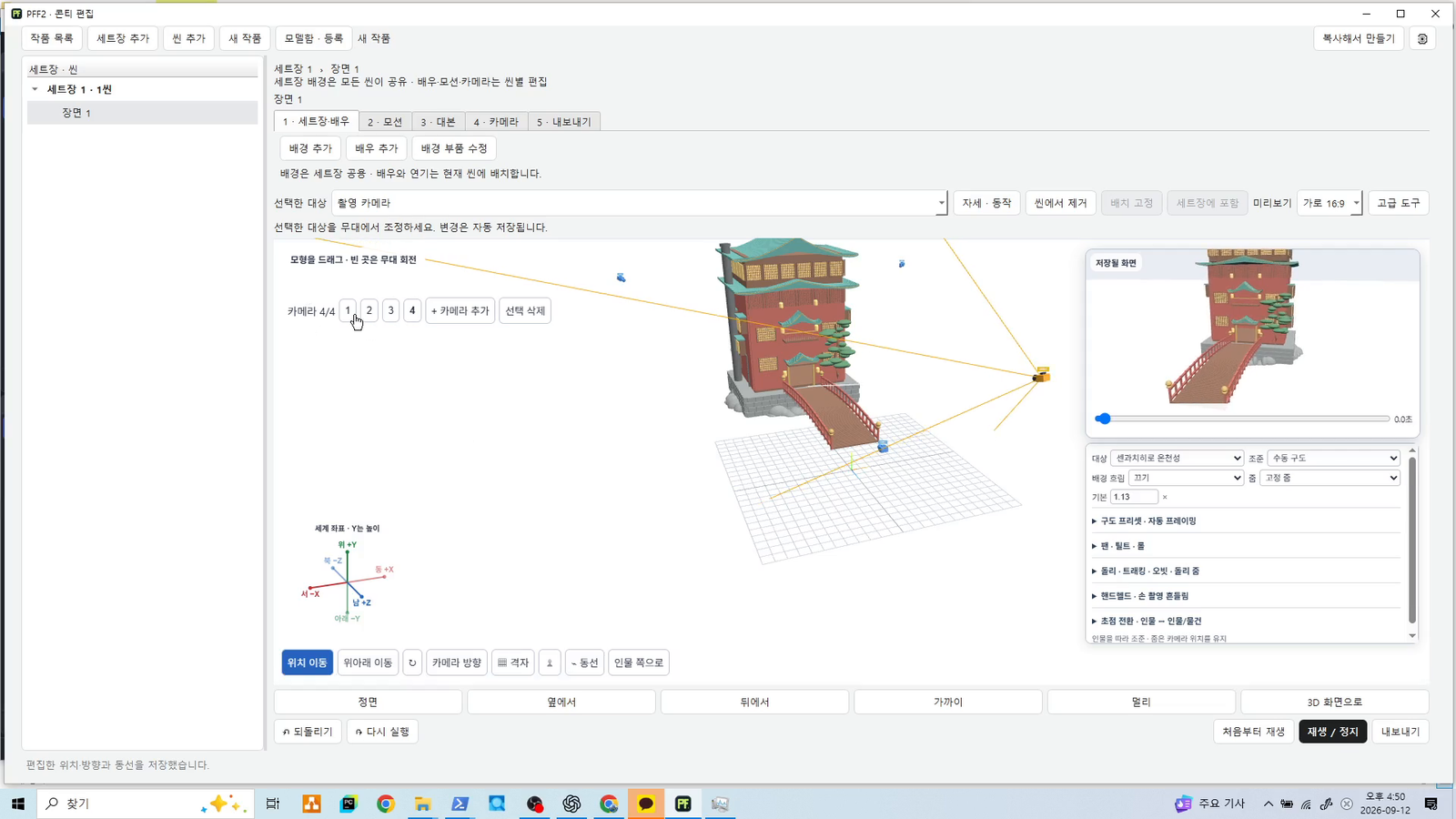Open File Explorer from the taskbar
The image size is (1456, 819).
(422, 804)
